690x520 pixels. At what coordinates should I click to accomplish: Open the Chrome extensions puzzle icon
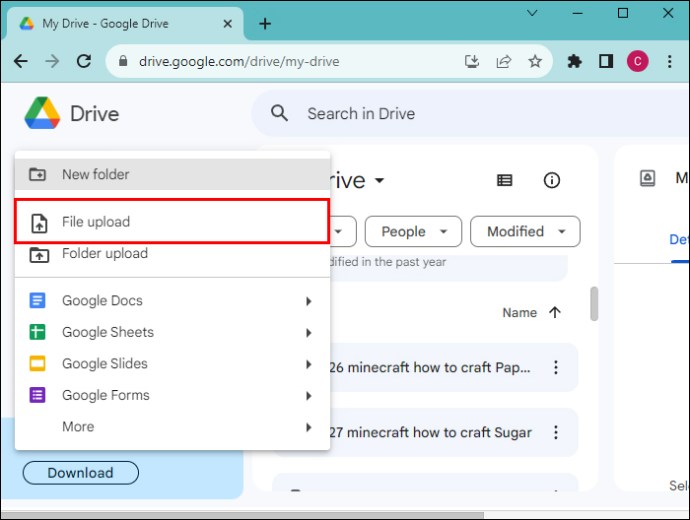[574, 61]
